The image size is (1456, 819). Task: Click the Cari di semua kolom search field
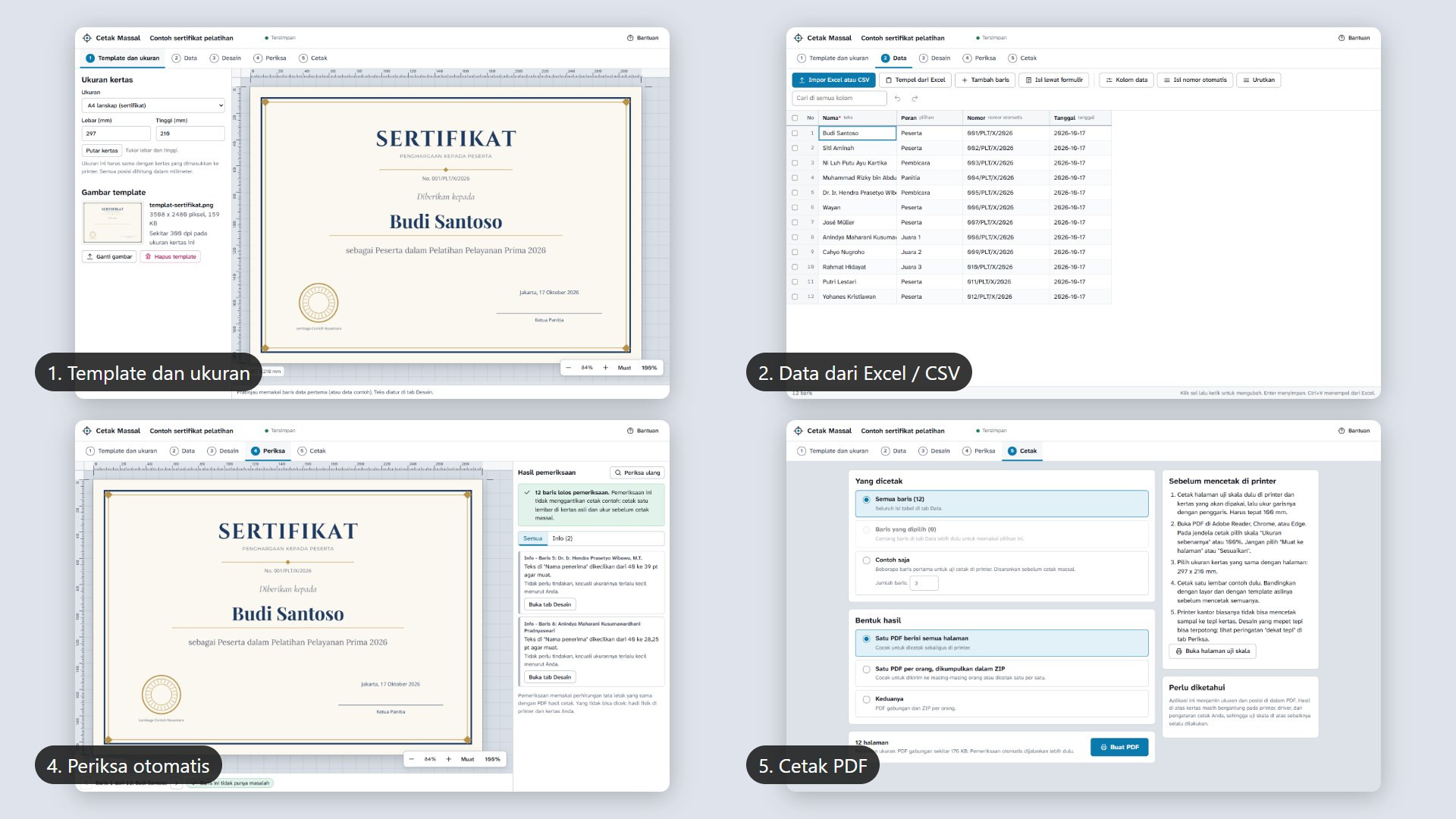coord(839,98)
